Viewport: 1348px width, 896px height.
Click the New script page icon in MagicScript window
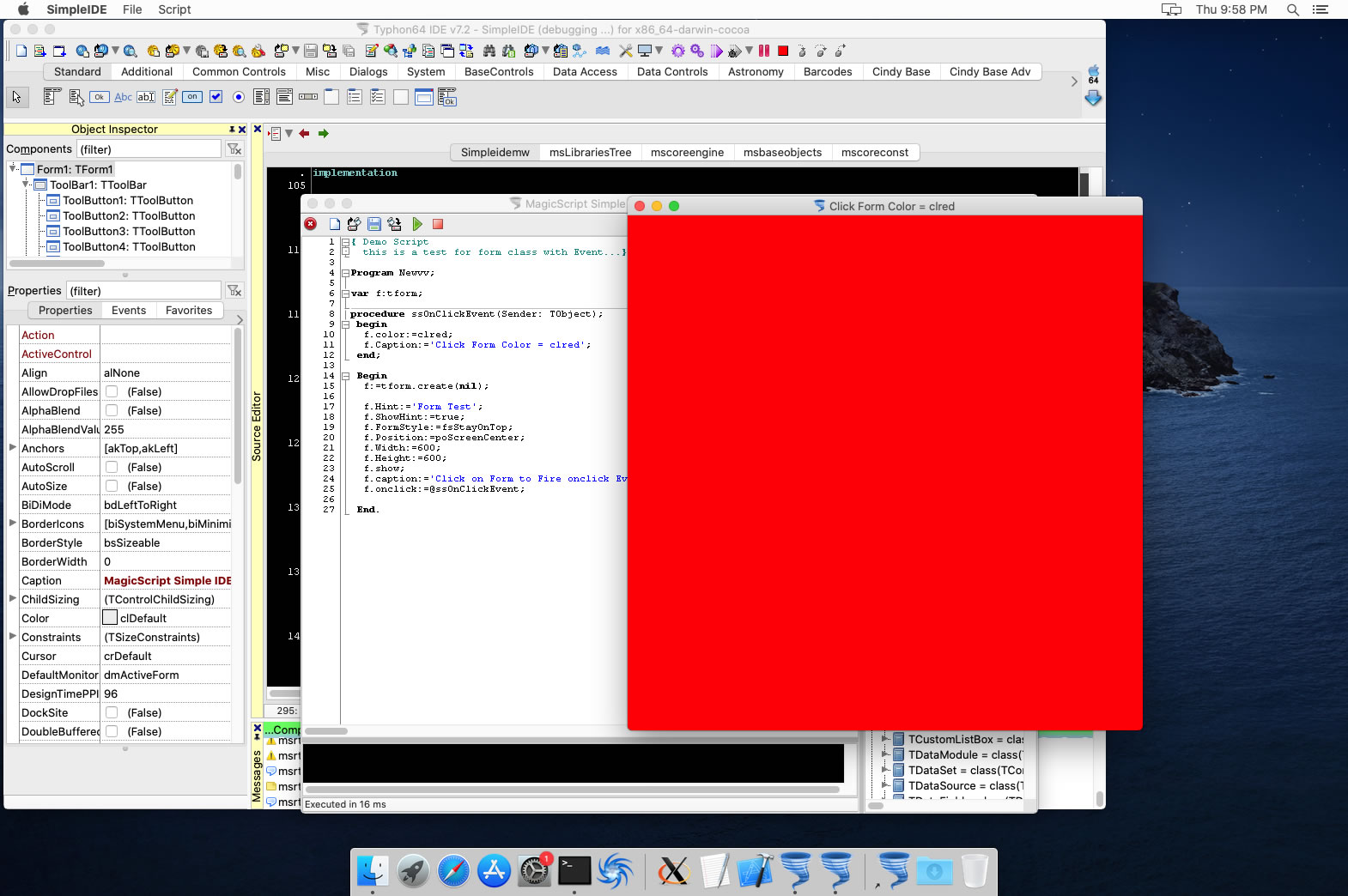click(335, 224)
